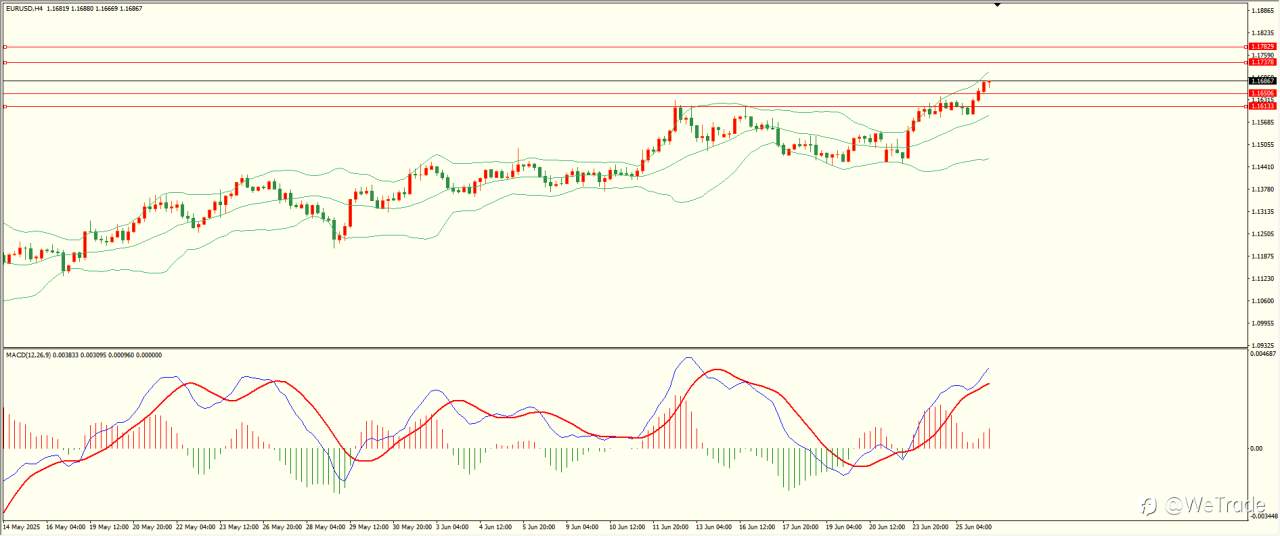This screenshot has height=536, width=1280.
Task: Click price axis value 1.12505
Action: click(1262, 234)
